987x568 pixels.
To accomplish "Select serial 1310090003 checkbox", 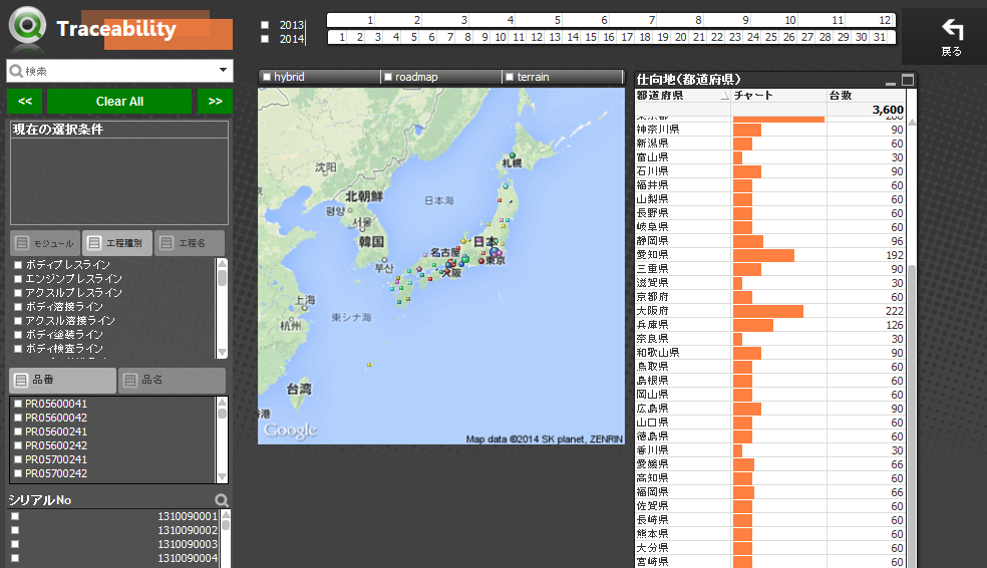I will pyautogui.click(x=15, y=544).
